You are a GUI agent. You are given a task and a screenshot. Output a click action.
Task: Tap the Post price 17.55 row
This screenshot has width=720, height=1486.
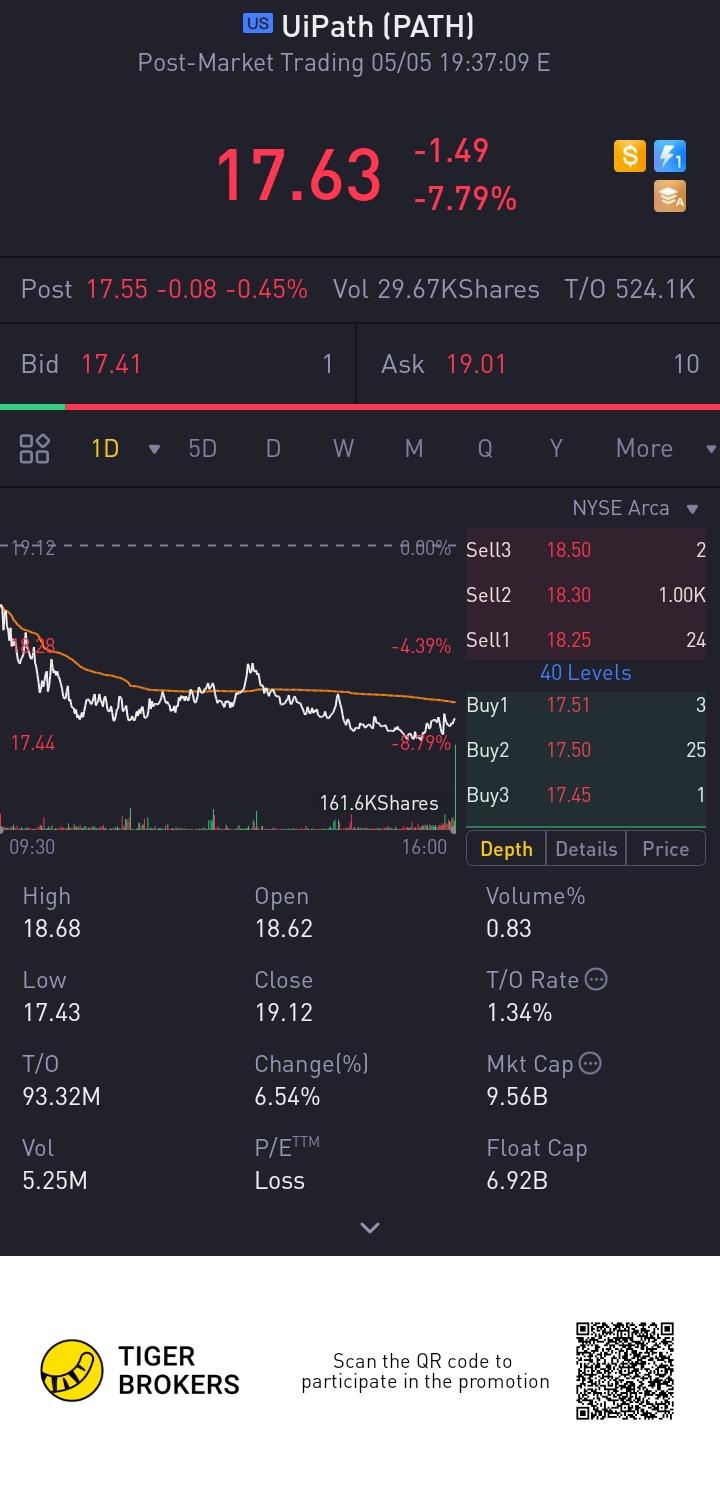tap(164, 290)
